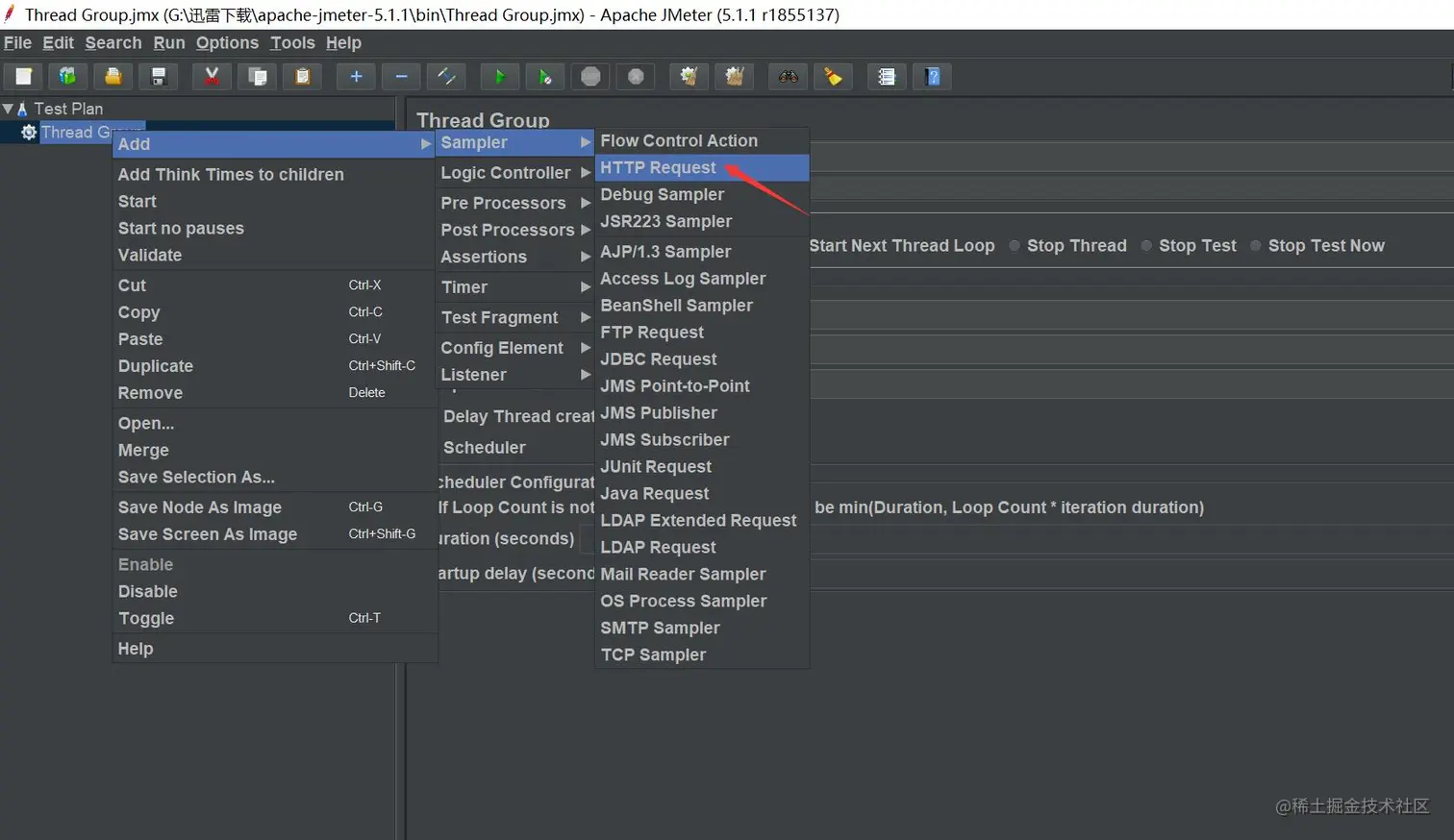Click the Help question mark icon

point(932,77)
